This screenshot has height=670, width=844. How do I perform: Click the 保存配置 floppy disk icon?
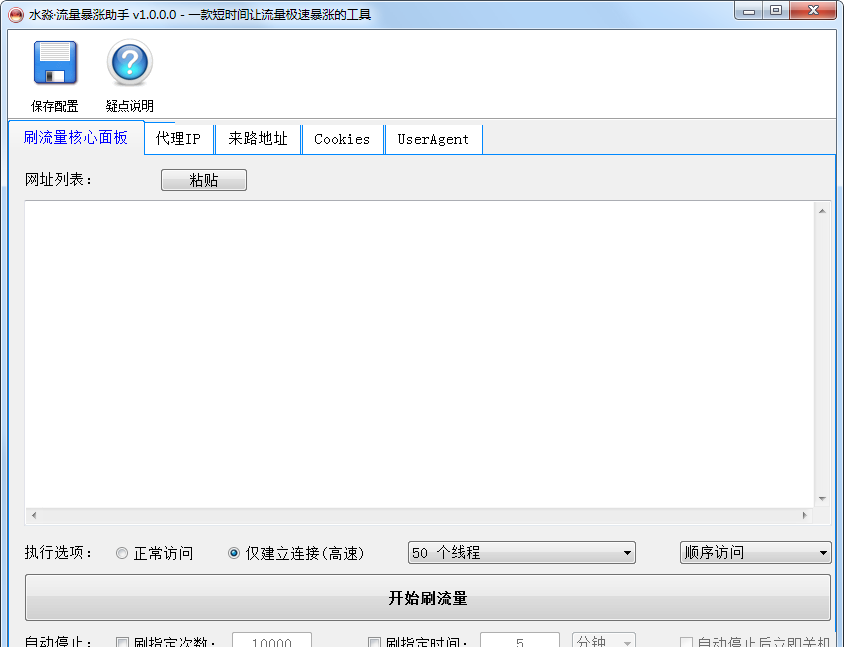[x=55, y=62]
